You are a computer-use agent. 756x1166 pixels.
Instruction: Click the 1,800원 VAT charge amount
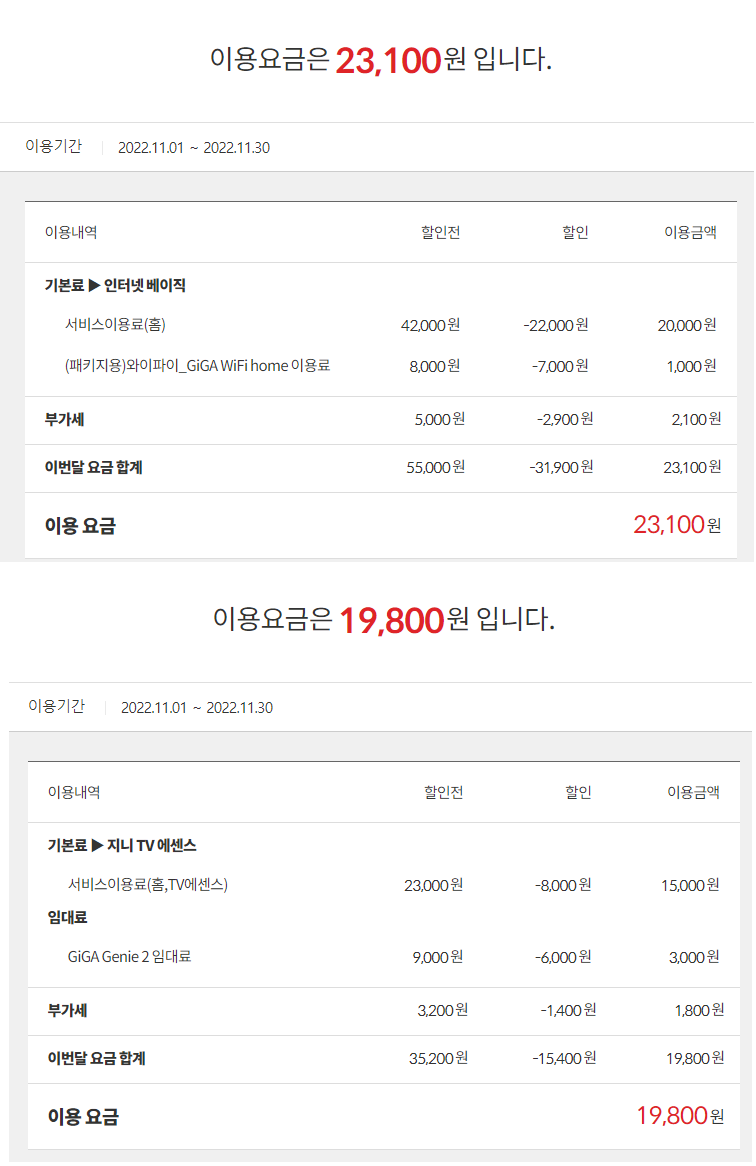pos(699,1010)
